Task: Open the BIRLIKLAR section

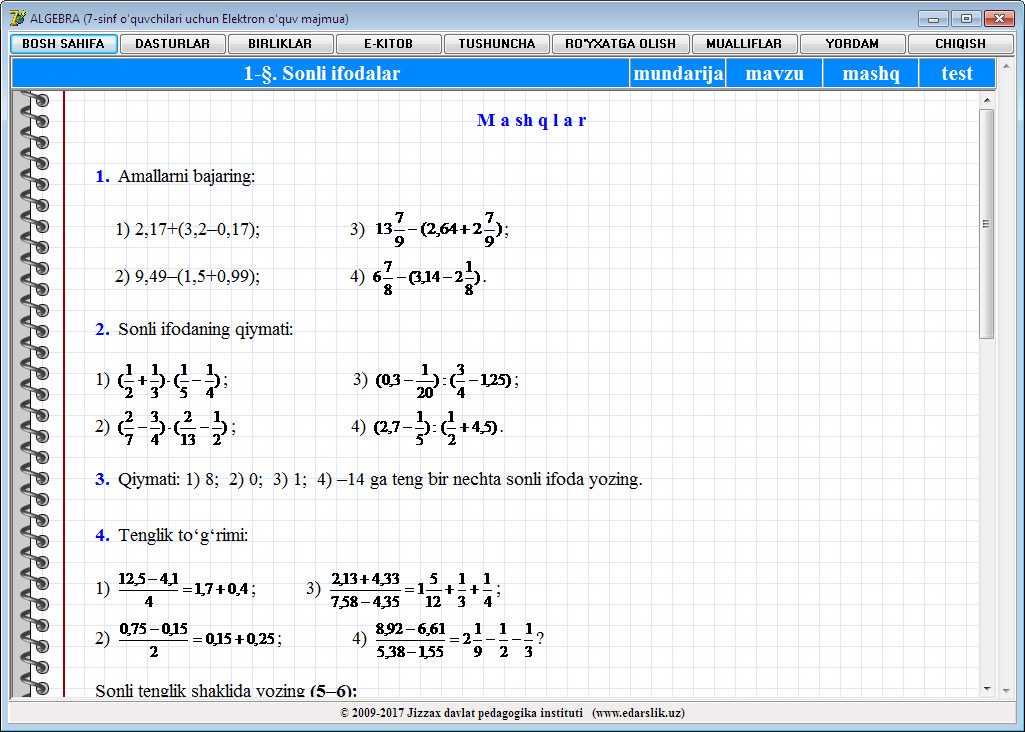Action: 280,44
